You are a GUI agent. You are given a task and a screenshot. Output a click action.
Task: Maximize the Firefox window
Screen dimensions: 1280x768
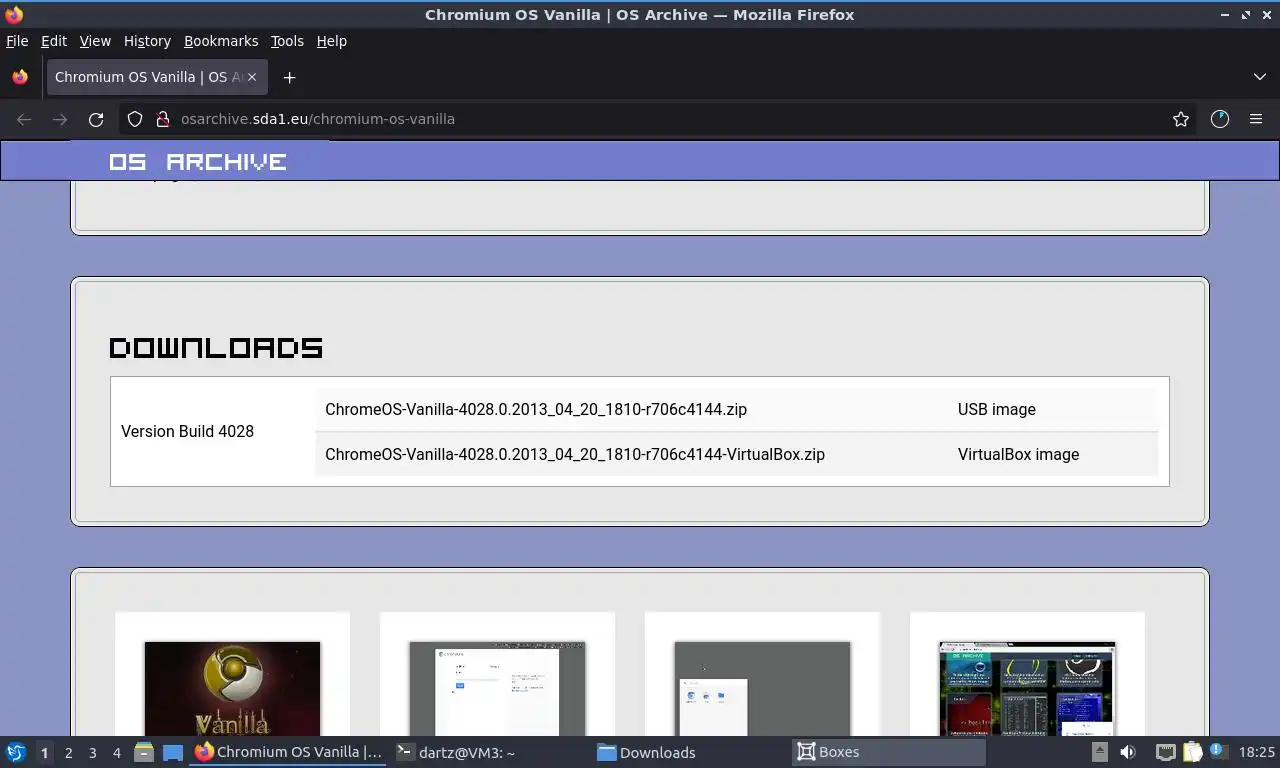(x=1246, y=14)
